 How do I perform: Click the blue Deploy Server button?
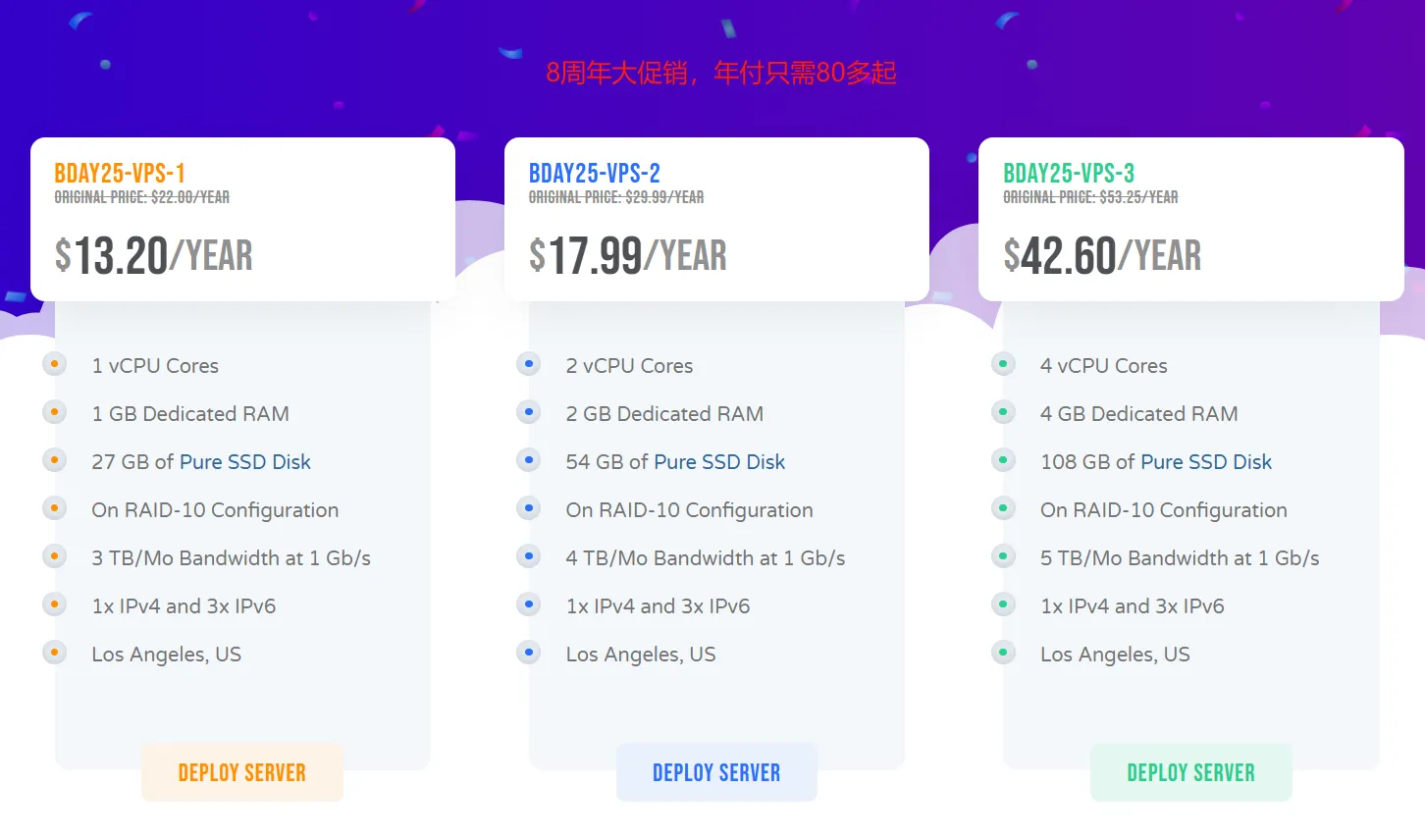click(x=716, y=772)
